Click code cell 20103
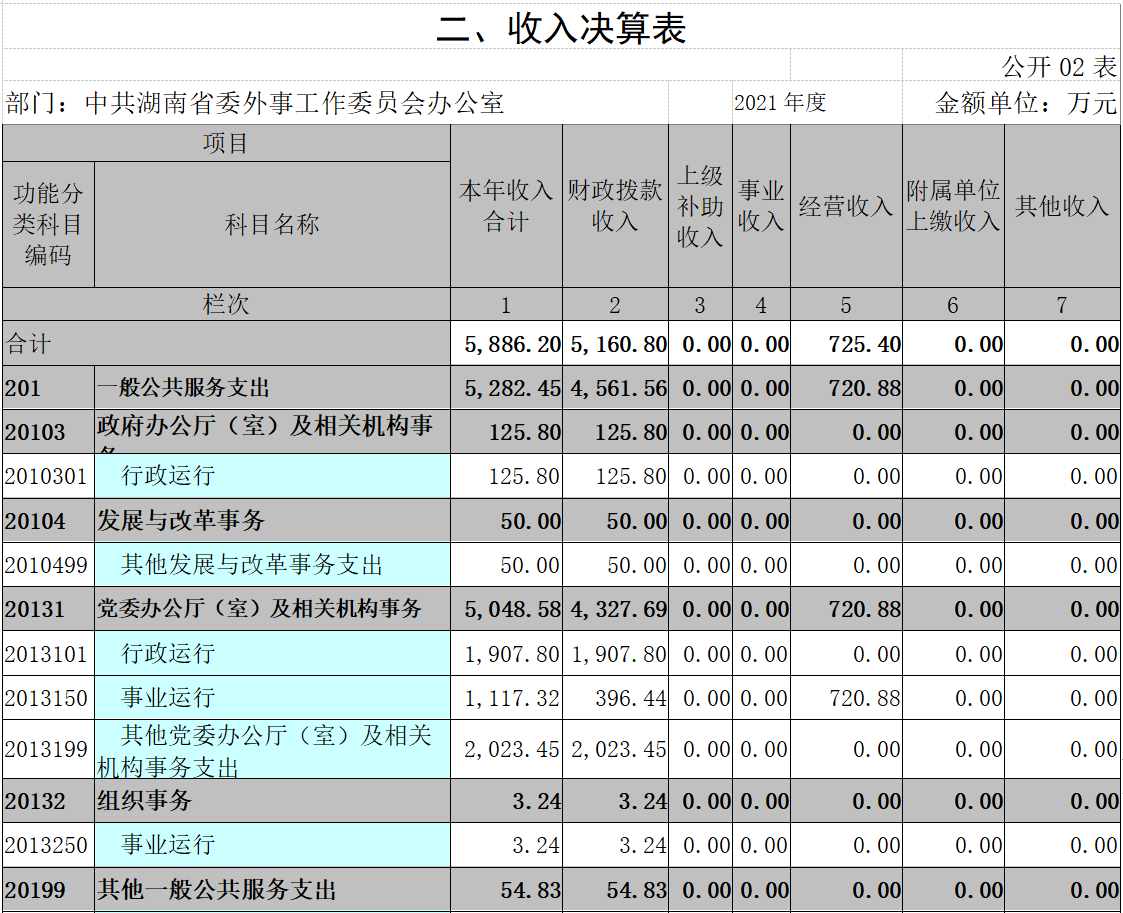This screenshot has height=913, width=1123. [48, 432]
